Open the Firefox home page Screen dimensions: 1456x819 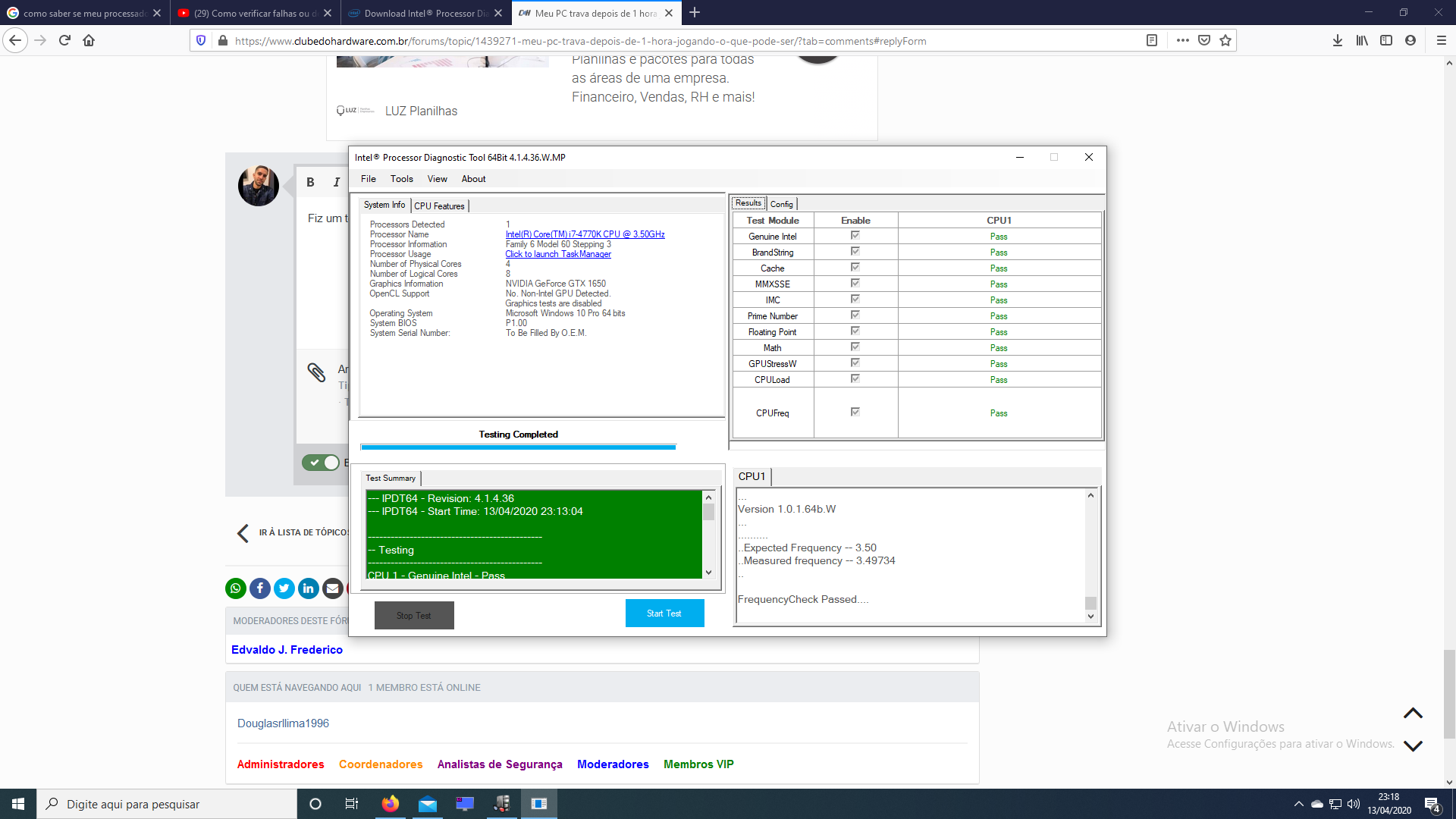pos(89,41)
